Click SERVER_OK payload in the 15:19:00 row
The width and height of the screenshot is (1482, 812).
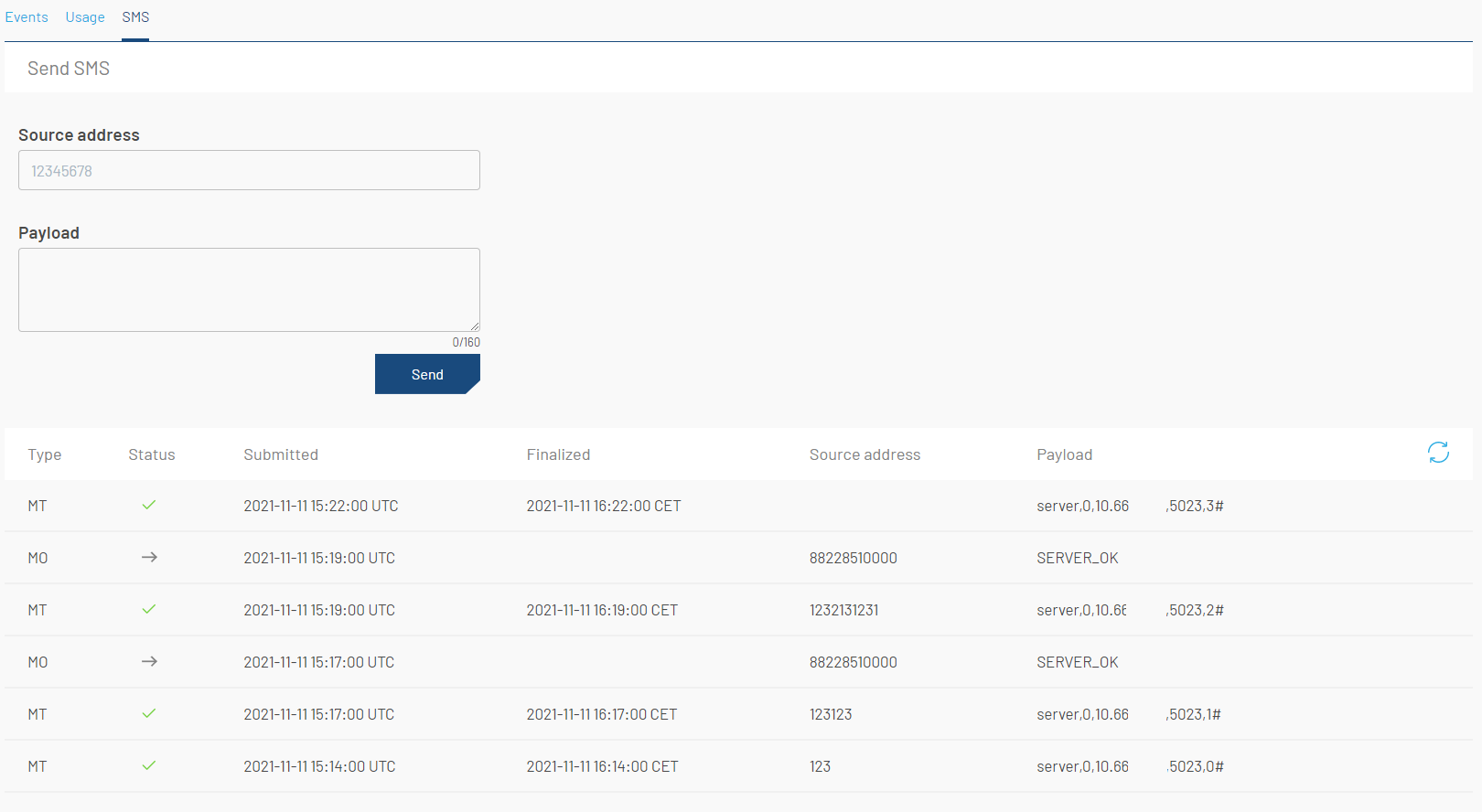(x=1078, y=558)
